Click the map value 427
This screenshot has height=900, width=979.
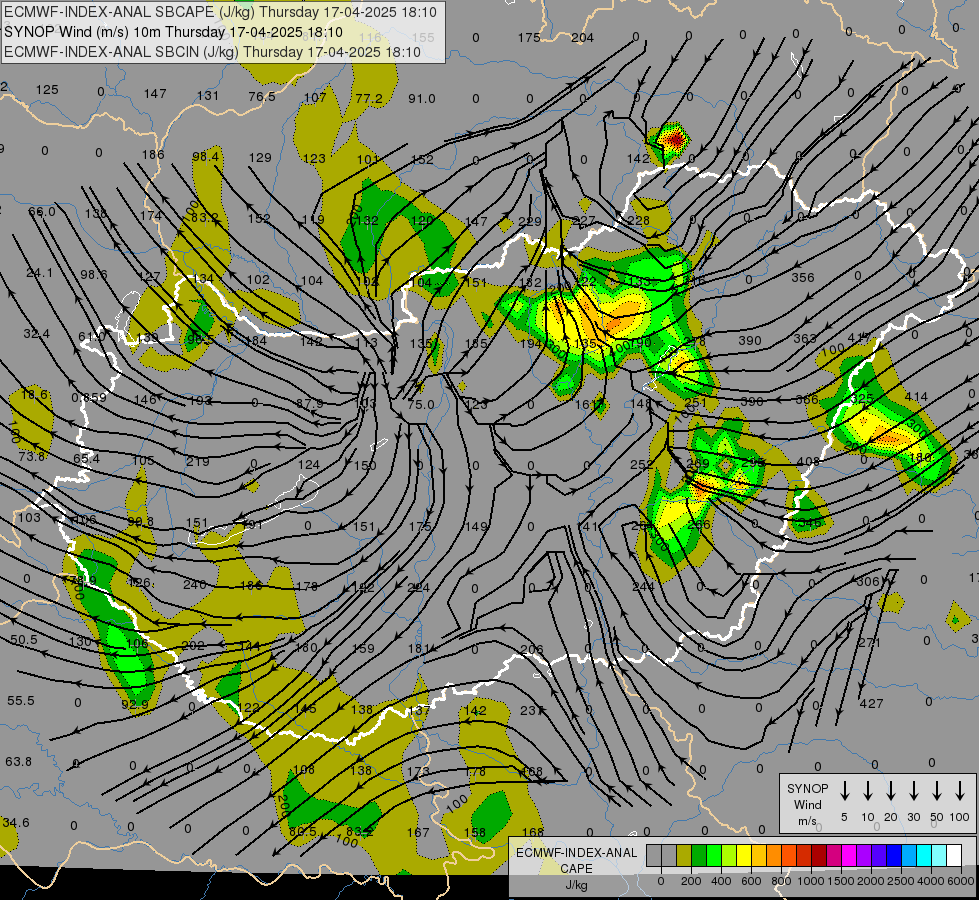[x=871, y=703]
